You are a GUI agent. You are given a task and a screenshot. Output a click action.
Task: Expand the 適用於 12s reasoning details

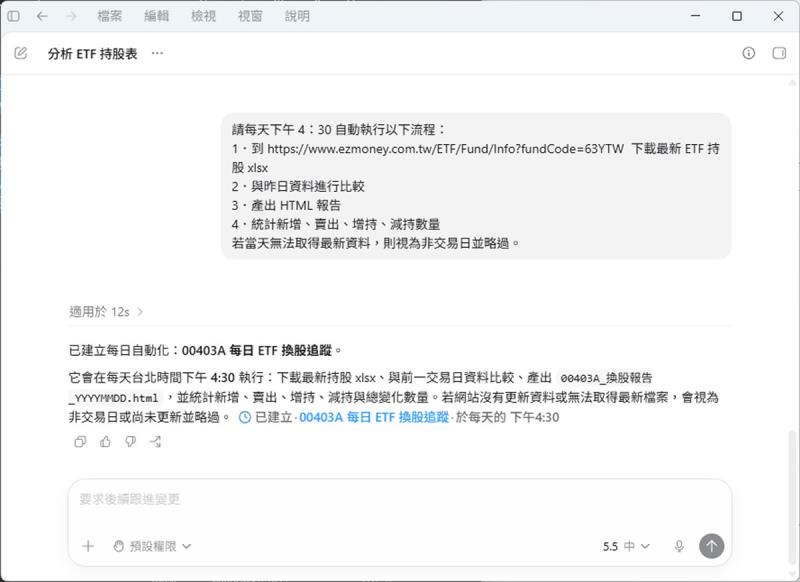106,312
